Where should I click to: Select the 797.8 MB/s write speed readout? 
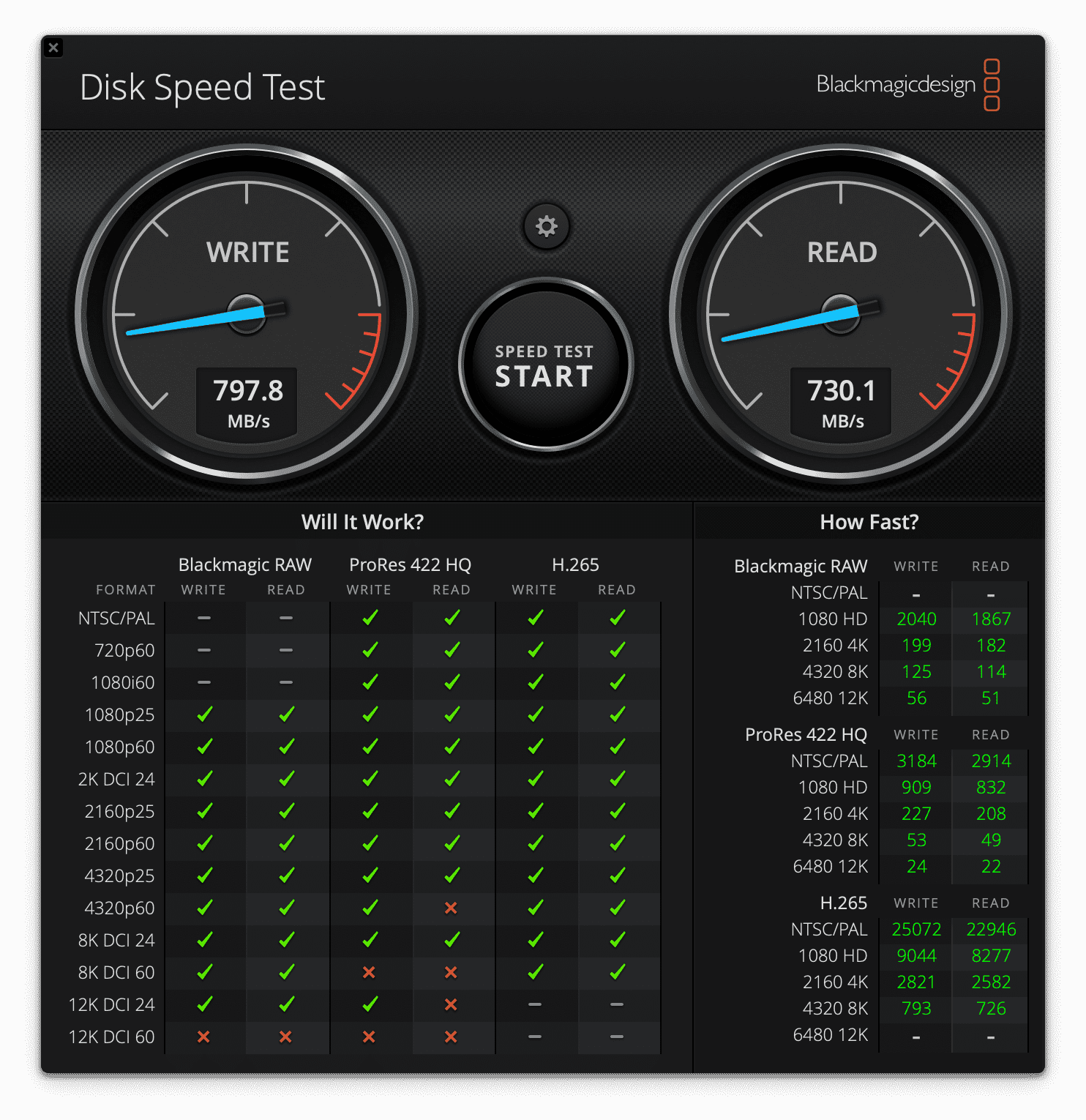click(247, 401)
